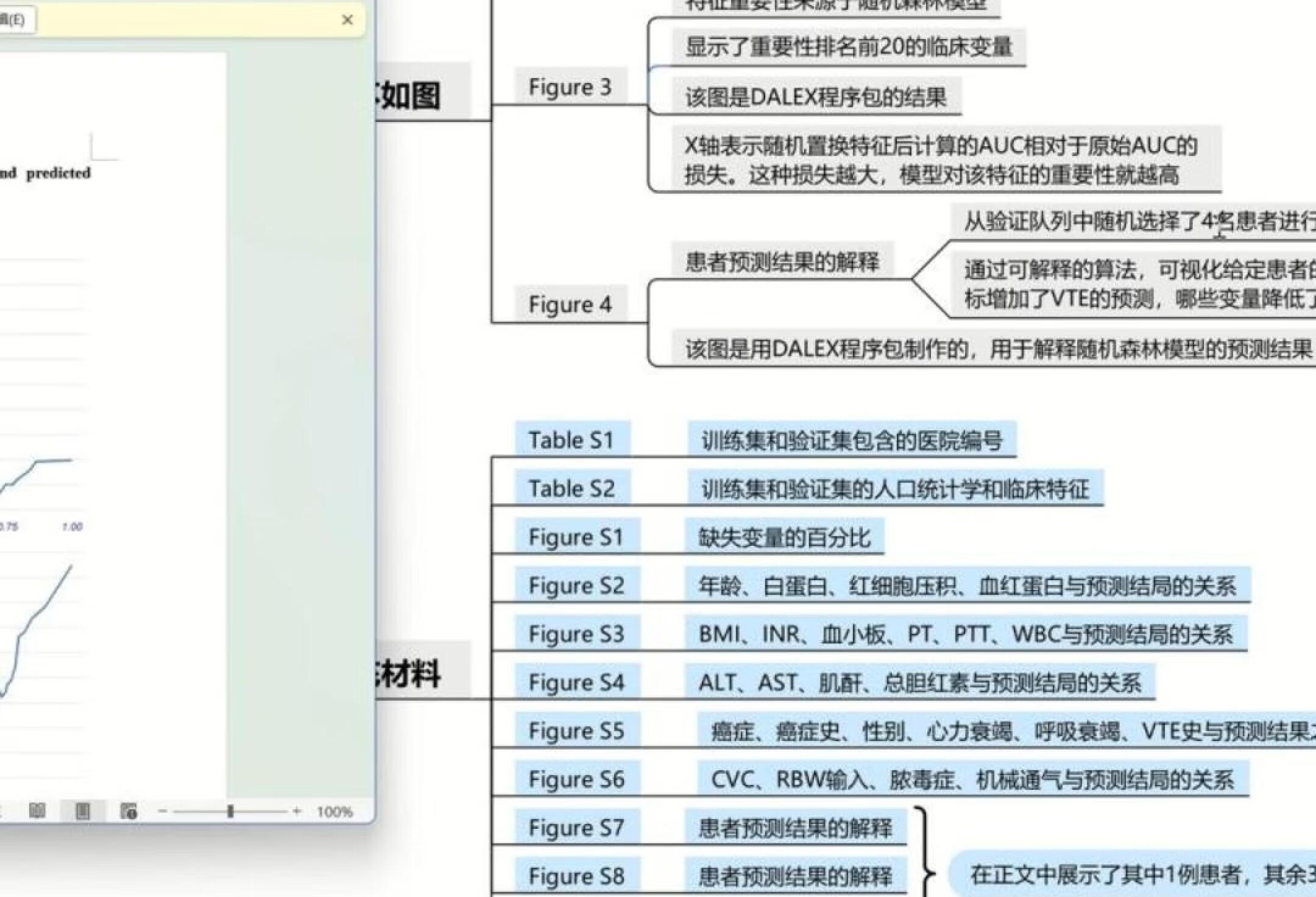Click the '患者预测结果的解释' node under Figure 4
The width and height of the screenshot is (1316, 897).
coord(782,261)
